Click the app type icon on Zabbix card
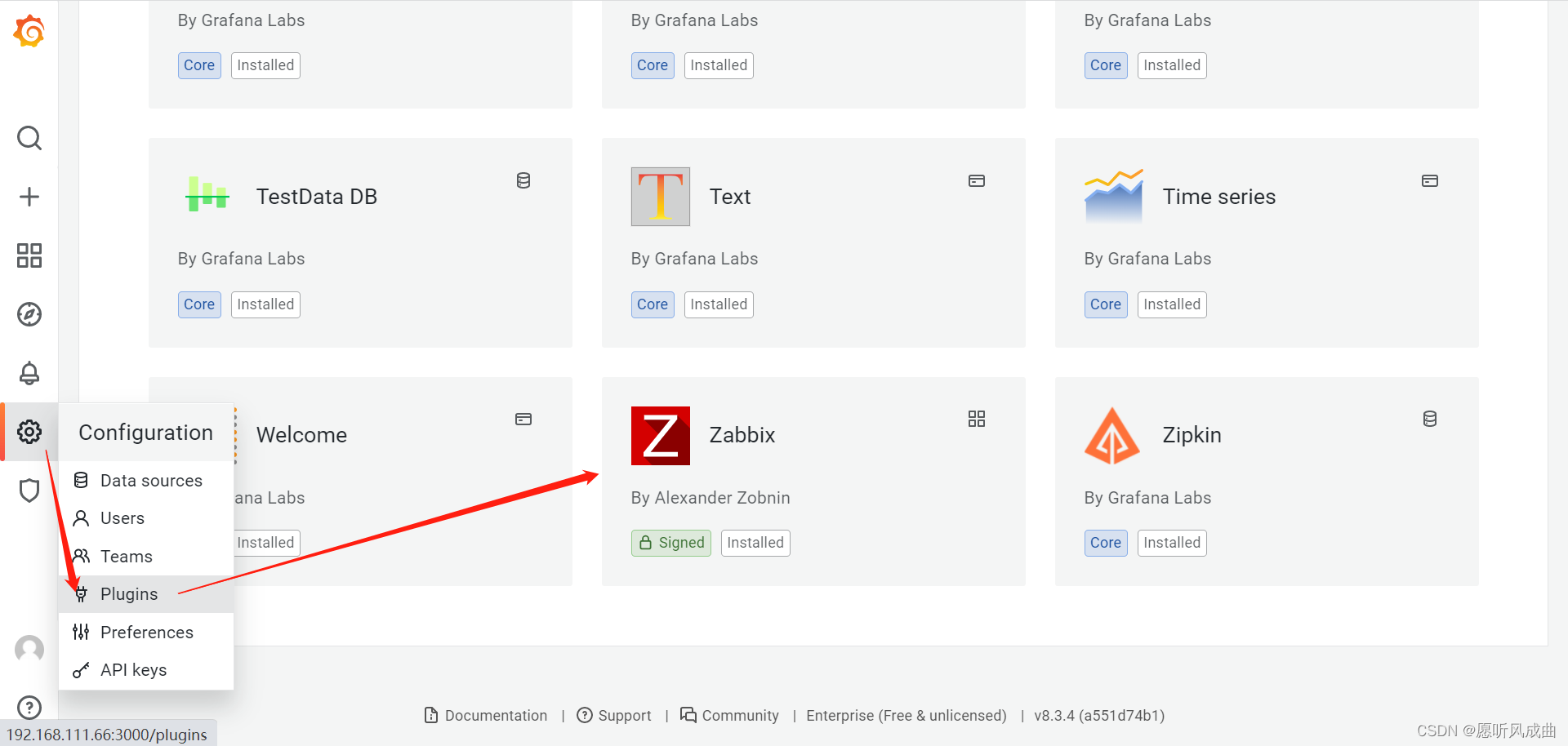 click(x=977, y=419)
